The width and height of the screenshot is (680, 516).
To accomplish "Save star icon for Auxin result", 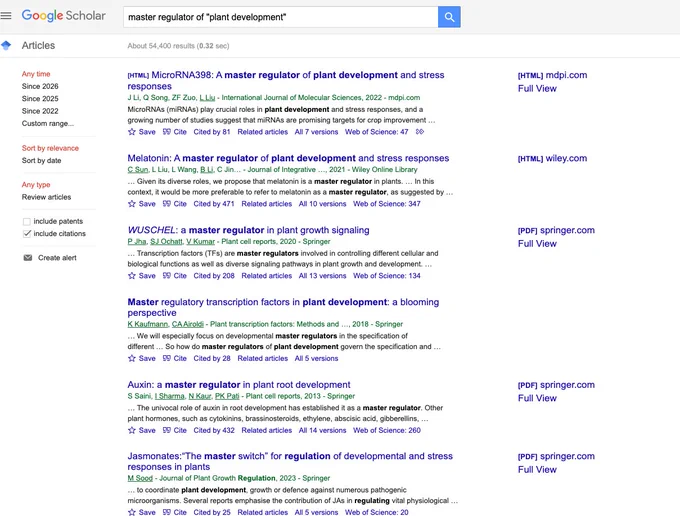I will pyautogui.click(x=132, y=430).
